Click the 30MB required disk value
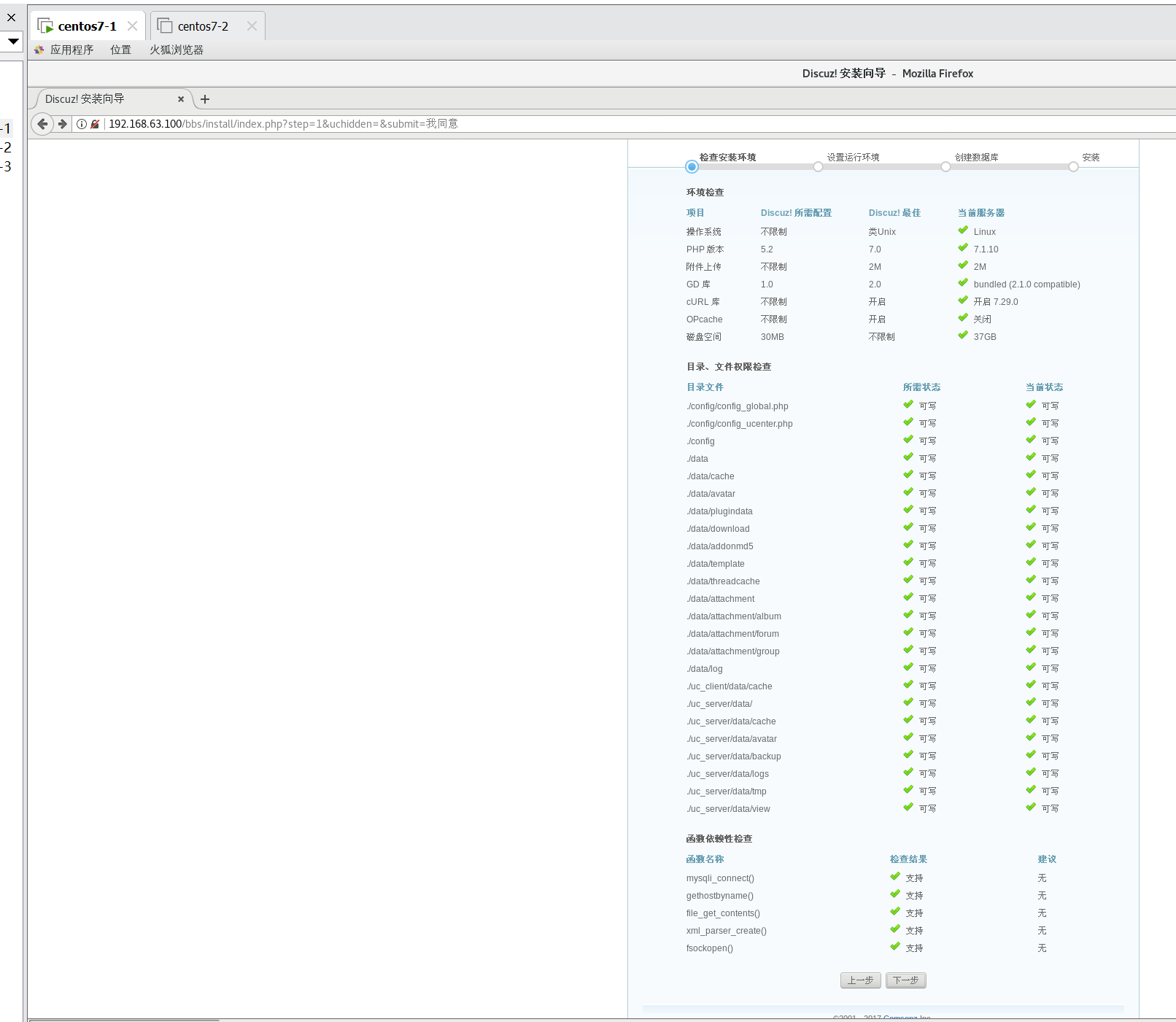The image size is (1176, 1022). [773, 337]
